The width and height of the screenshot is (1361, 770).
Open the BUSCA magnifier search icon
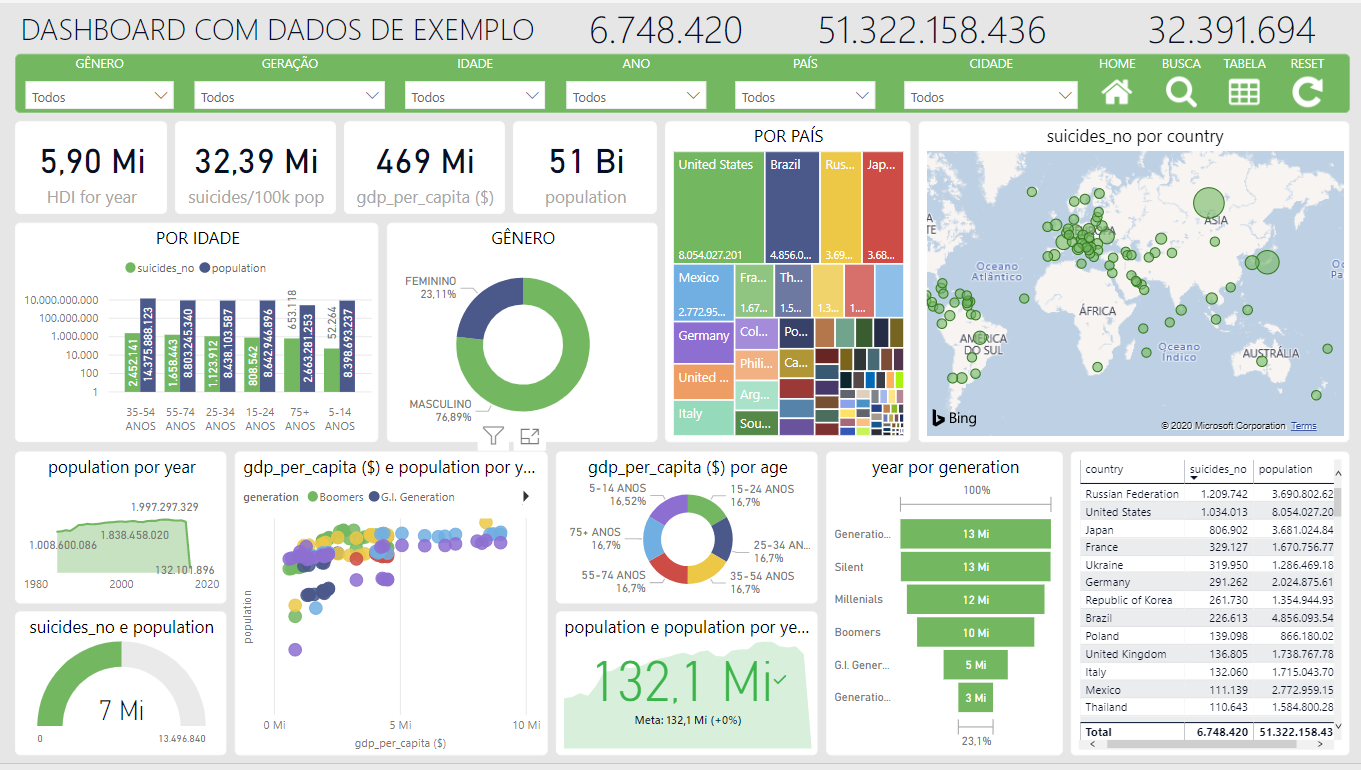(1181, 92)
